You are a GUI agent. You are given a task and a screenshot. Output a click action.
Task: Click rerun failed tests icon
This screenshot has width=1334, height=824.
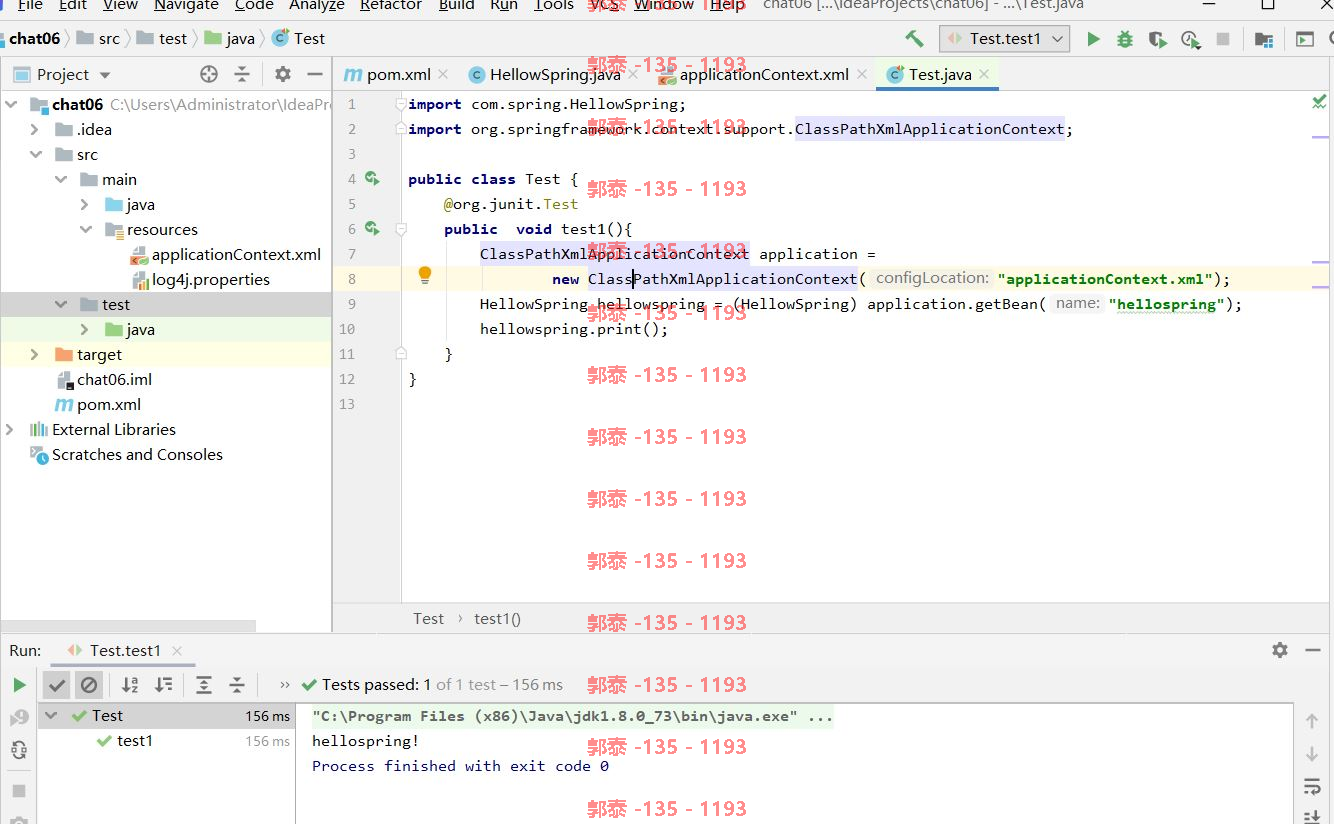[19, 718]
